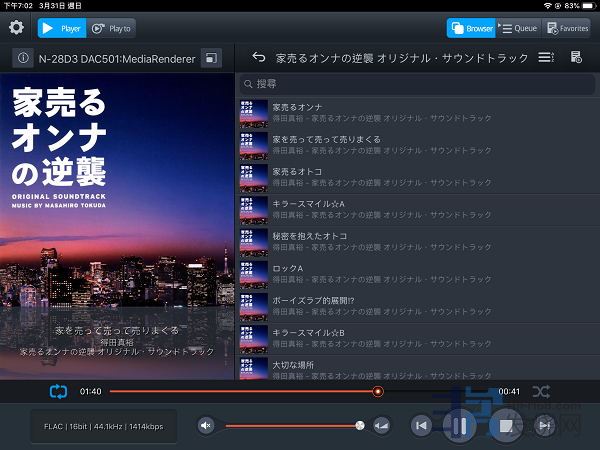Image resolution: width=600 pixels, height=450 pixels.
Task: Click the window icon beside MediaRenderer
Action: point(209,59)
